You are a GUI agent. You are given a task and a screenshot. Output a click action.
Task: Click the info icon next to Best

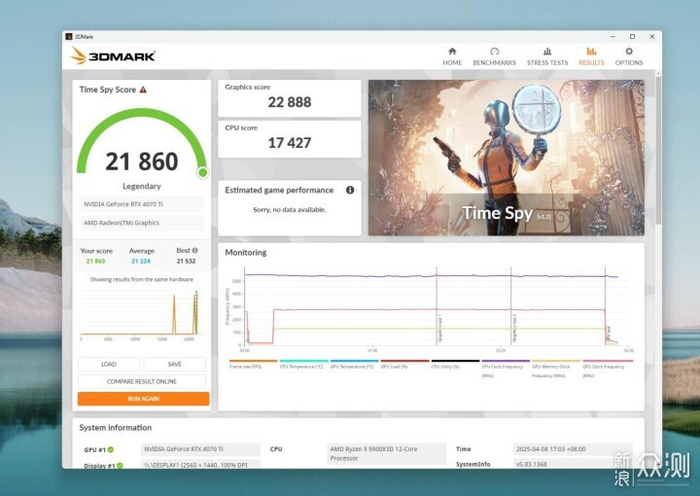click(195, 250)
